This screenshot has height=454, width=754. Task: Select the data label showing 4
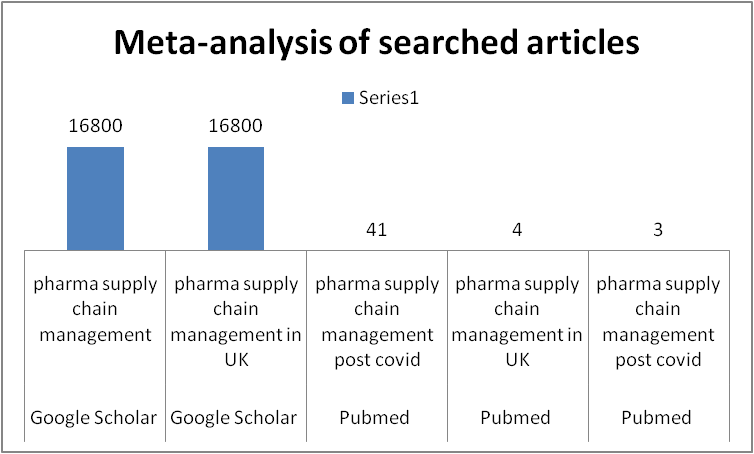coord(516,230)
